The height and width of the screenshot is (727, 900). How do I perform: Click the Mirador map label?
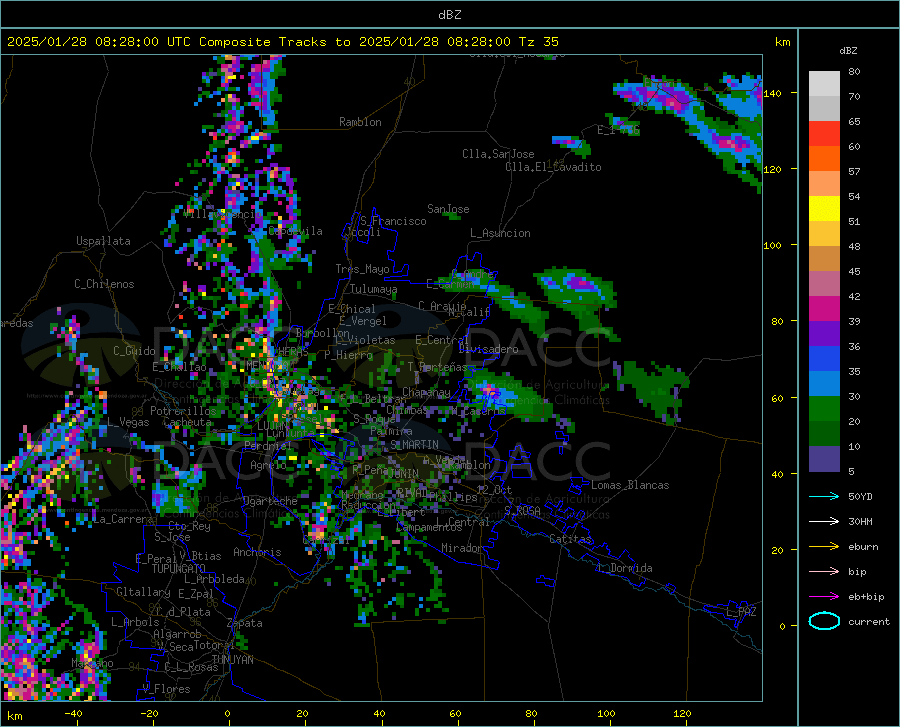point(461,549)
